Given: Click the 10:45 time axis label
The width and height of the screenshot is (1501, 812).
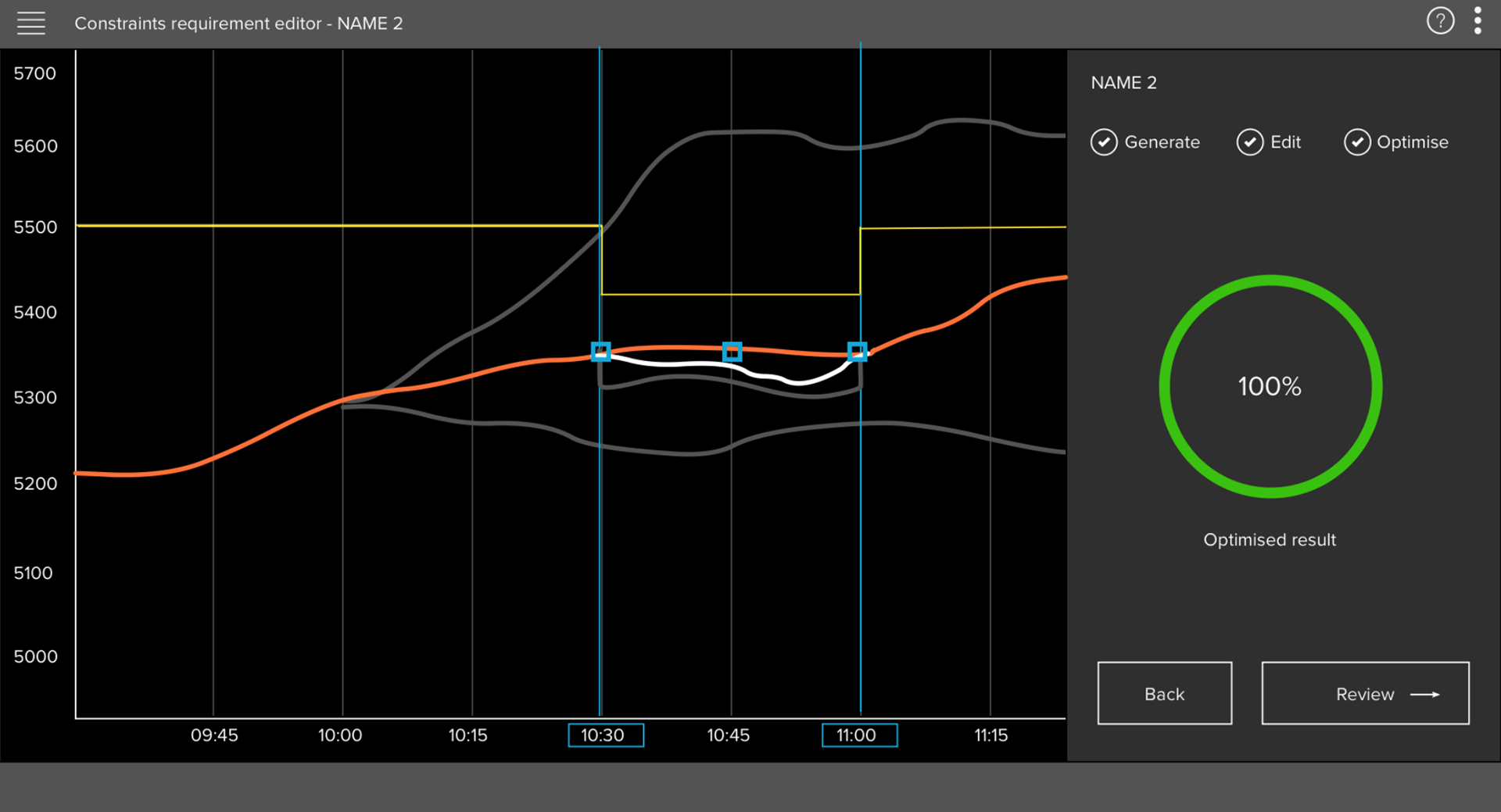Looking at the screenshot, I should coord(728,735).
